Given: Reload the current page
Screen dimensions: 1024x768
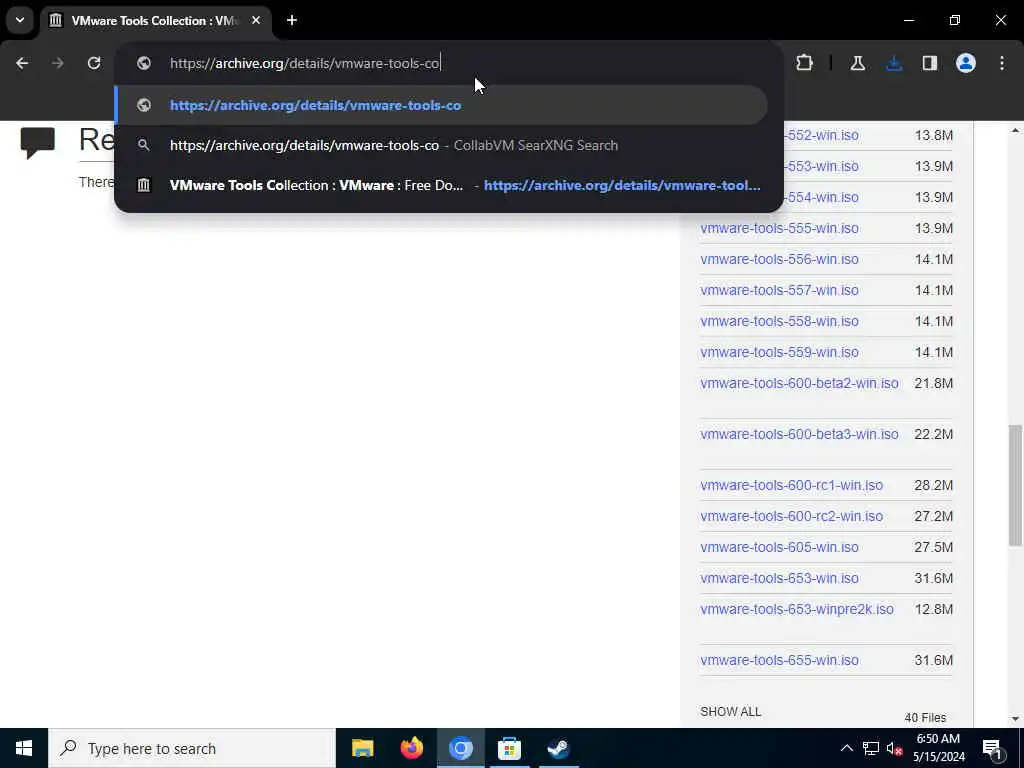Looking at the screenshot, I should click(x=94, y=63).
